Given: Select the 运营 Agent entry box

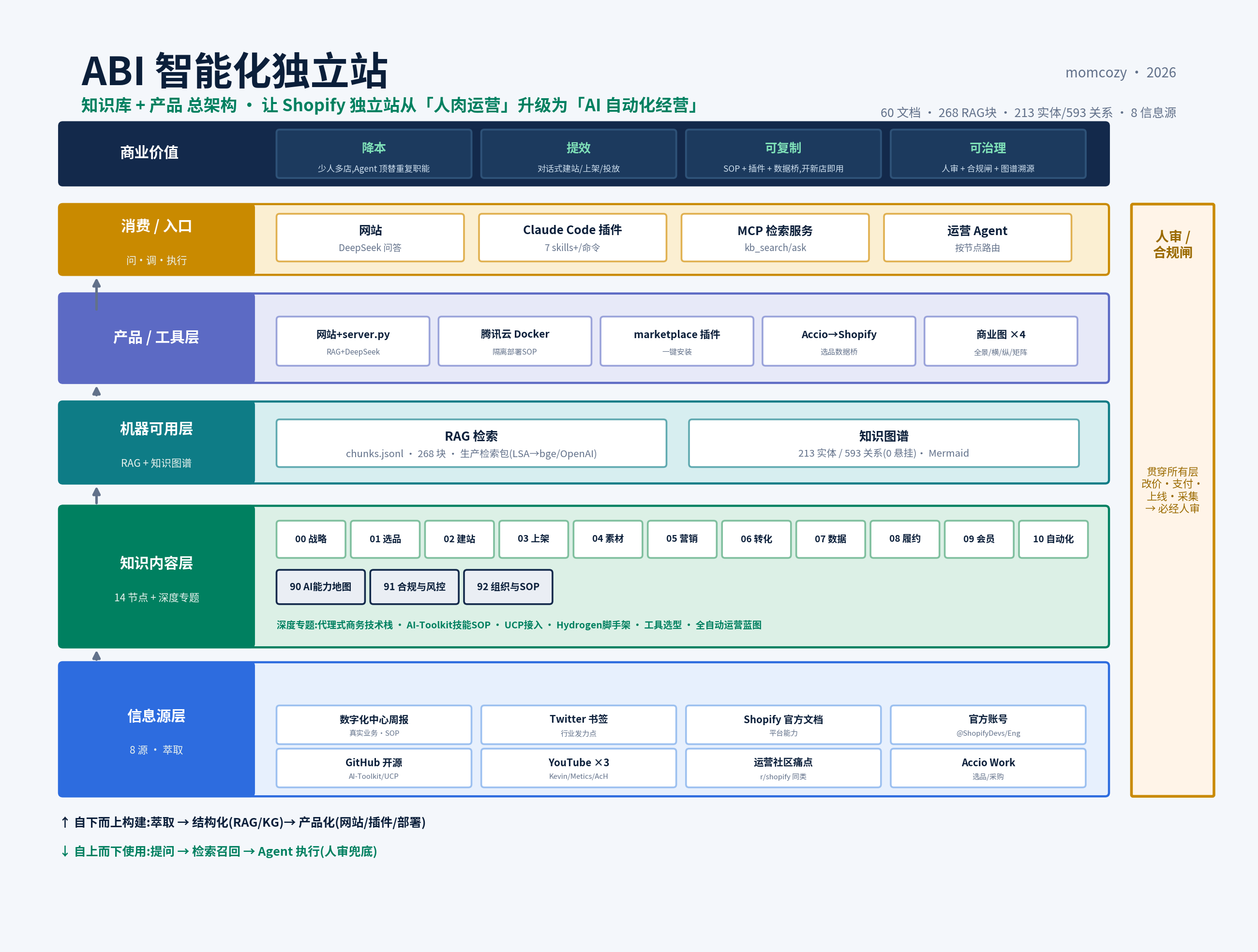Looking at the screenshot, I should [x=977, y=238].
